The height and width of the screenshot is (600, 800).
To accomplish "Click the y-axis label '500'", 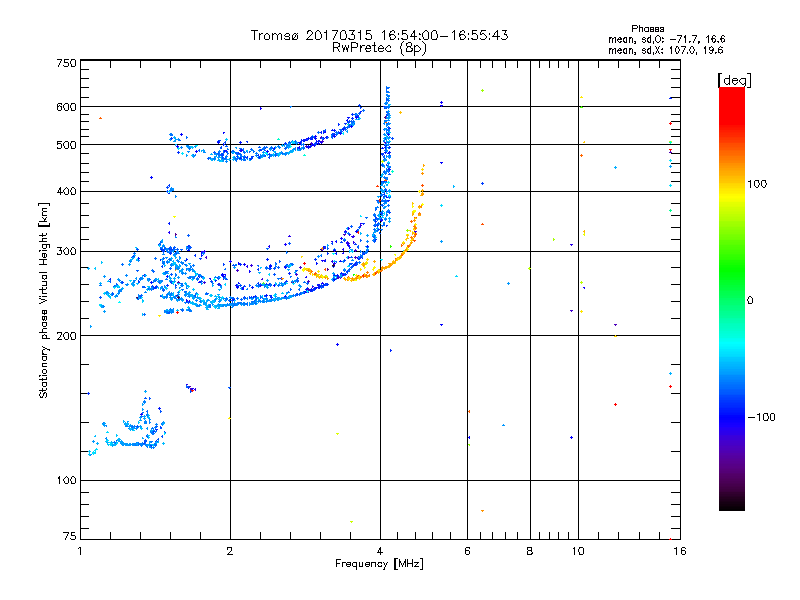I will [66, 145].
